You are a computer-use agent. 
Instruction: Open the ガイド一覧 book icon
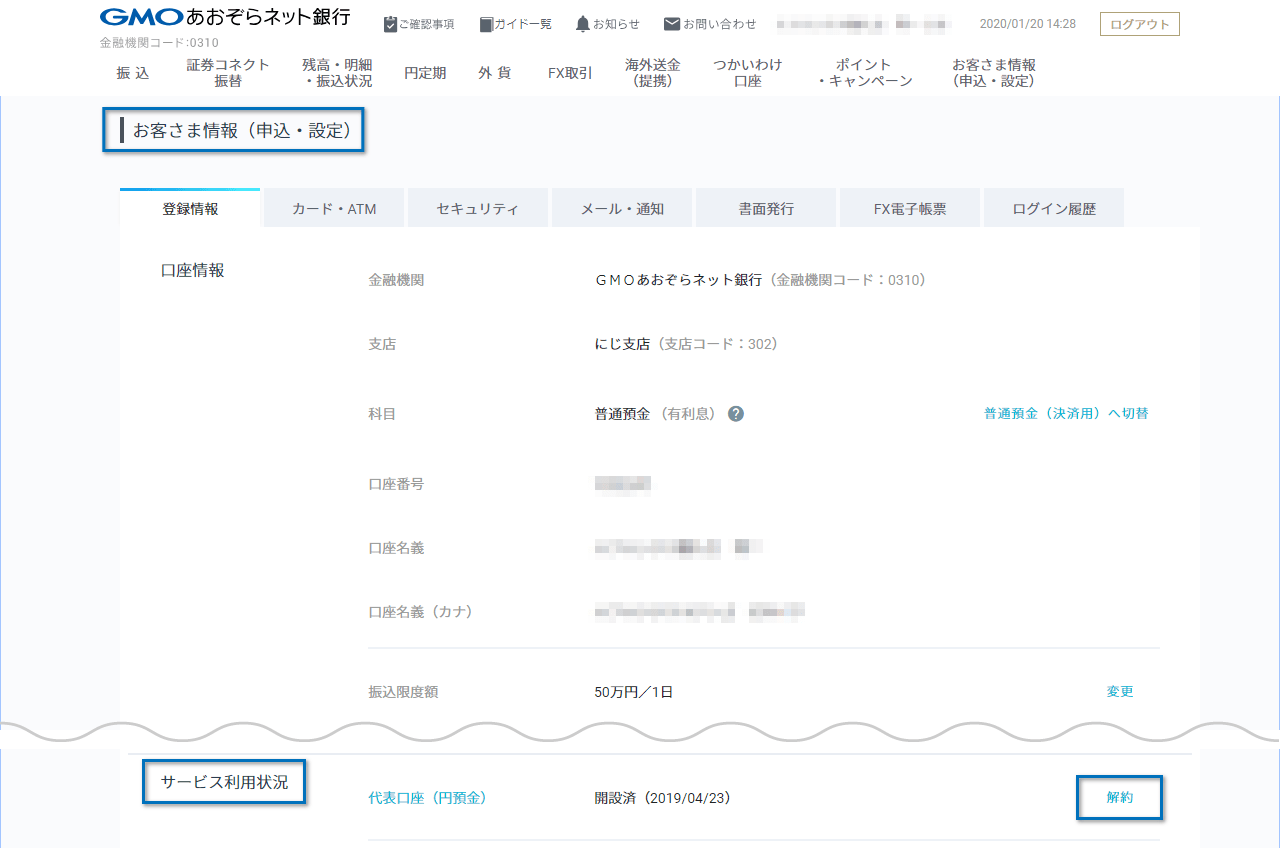[x=486, y=24]
